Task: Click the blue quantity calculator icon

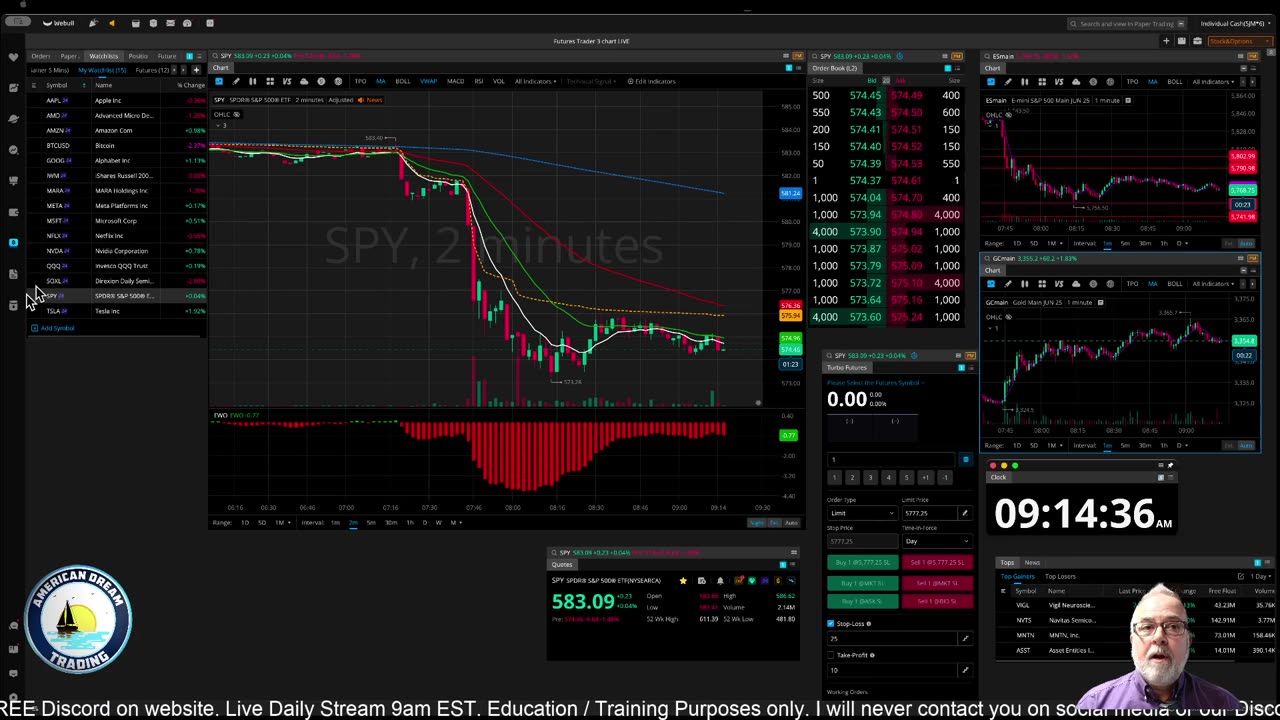Action: pos(965,460)
